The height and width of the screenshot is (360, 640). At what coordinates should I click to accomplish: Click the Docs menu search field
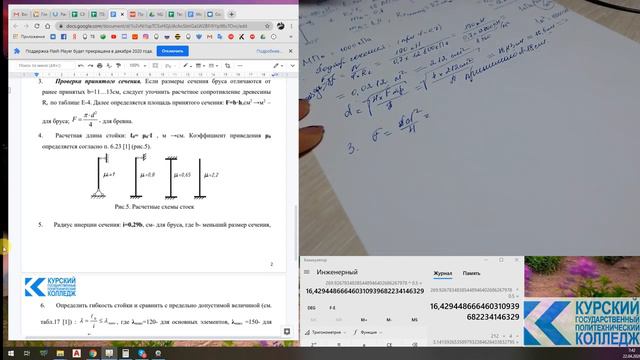click(44, 65)
